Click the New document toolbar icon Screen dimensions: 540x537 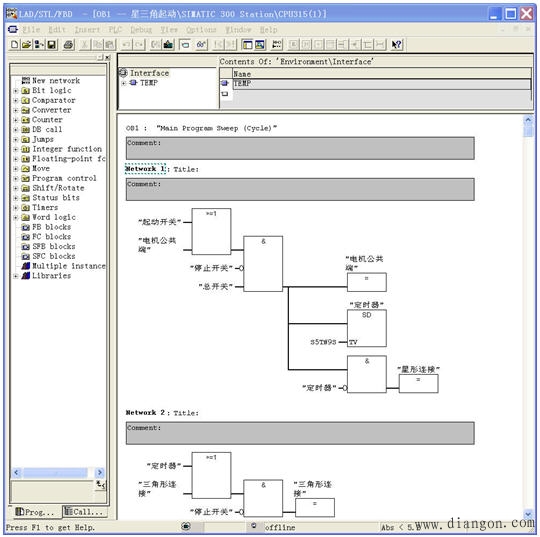[14, 44]
